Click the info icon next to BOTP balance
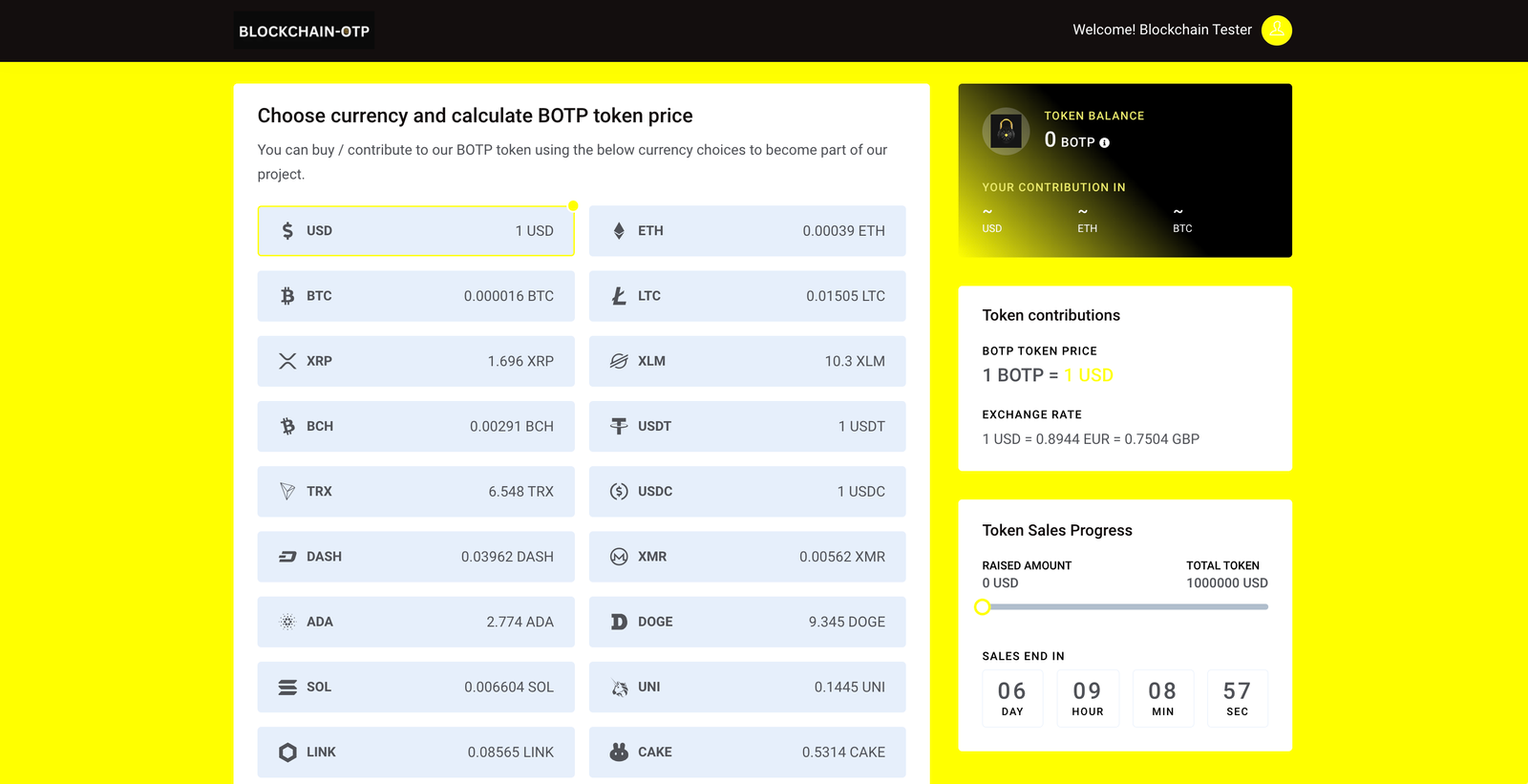The height and width of the screenshot is (784, 1528). pyautogui.click(x=1105, y=142)
